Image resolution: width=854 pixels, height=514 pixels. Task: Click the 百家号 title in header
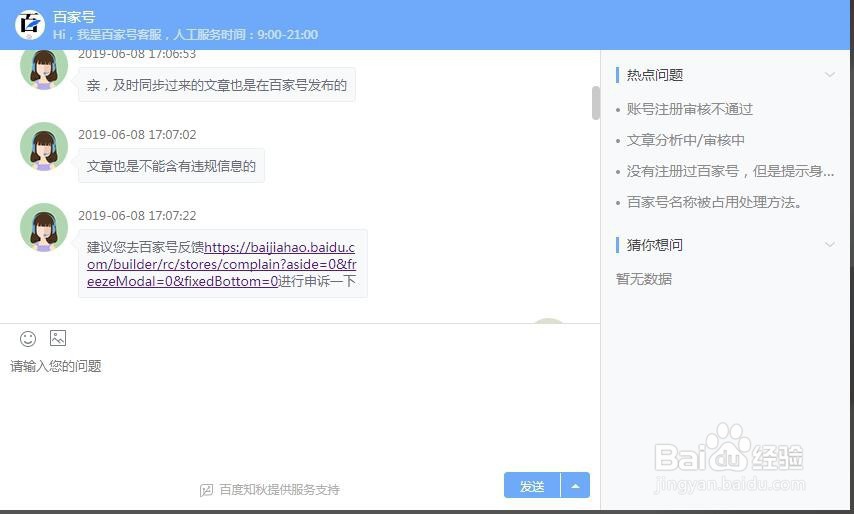(74, 17)
